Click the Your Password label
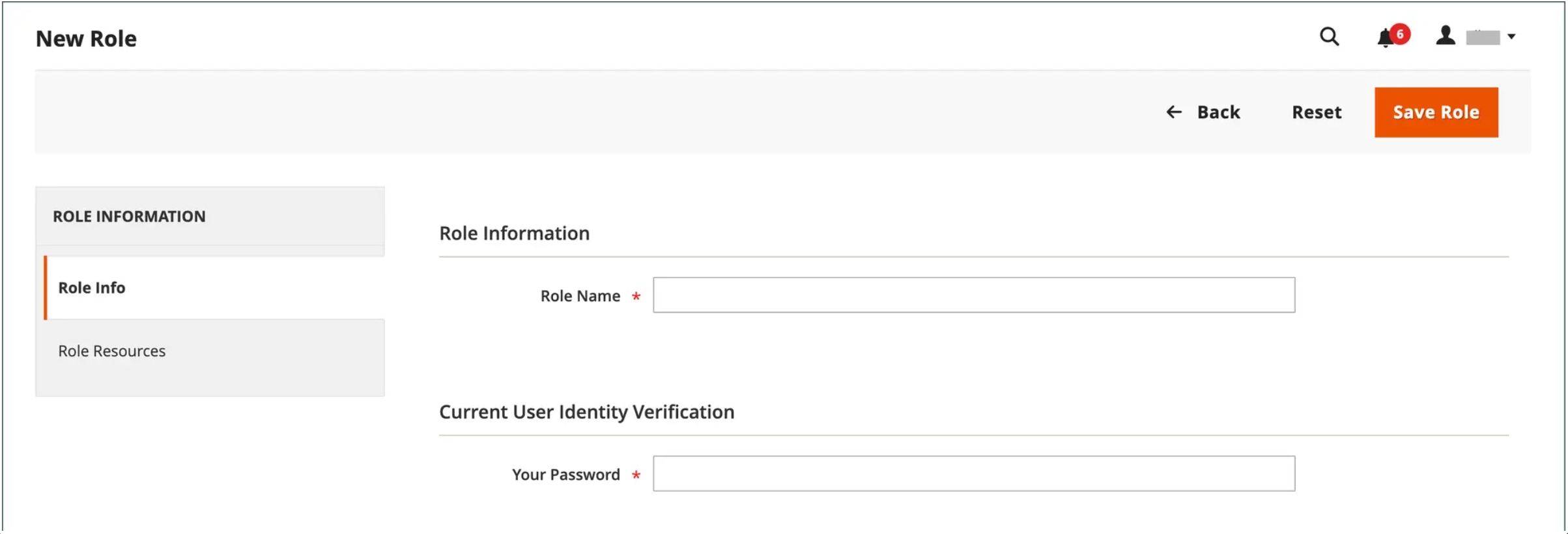 565,475
